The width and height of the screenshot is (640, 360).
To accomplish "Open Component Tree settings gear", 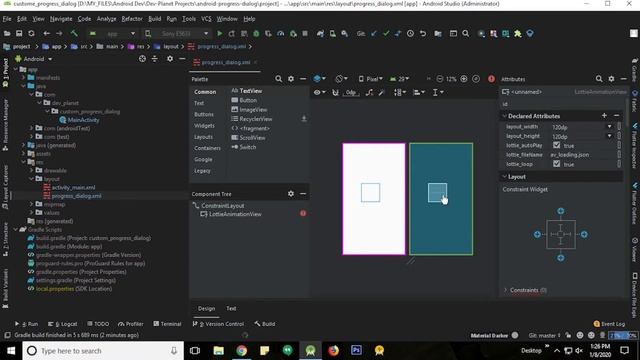I will click(291, 194).
